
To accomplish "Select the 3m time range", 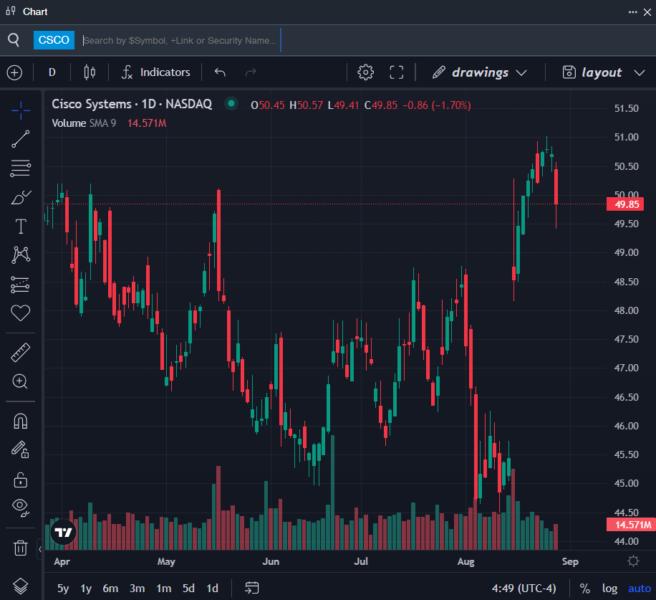I will click(137, 588).
